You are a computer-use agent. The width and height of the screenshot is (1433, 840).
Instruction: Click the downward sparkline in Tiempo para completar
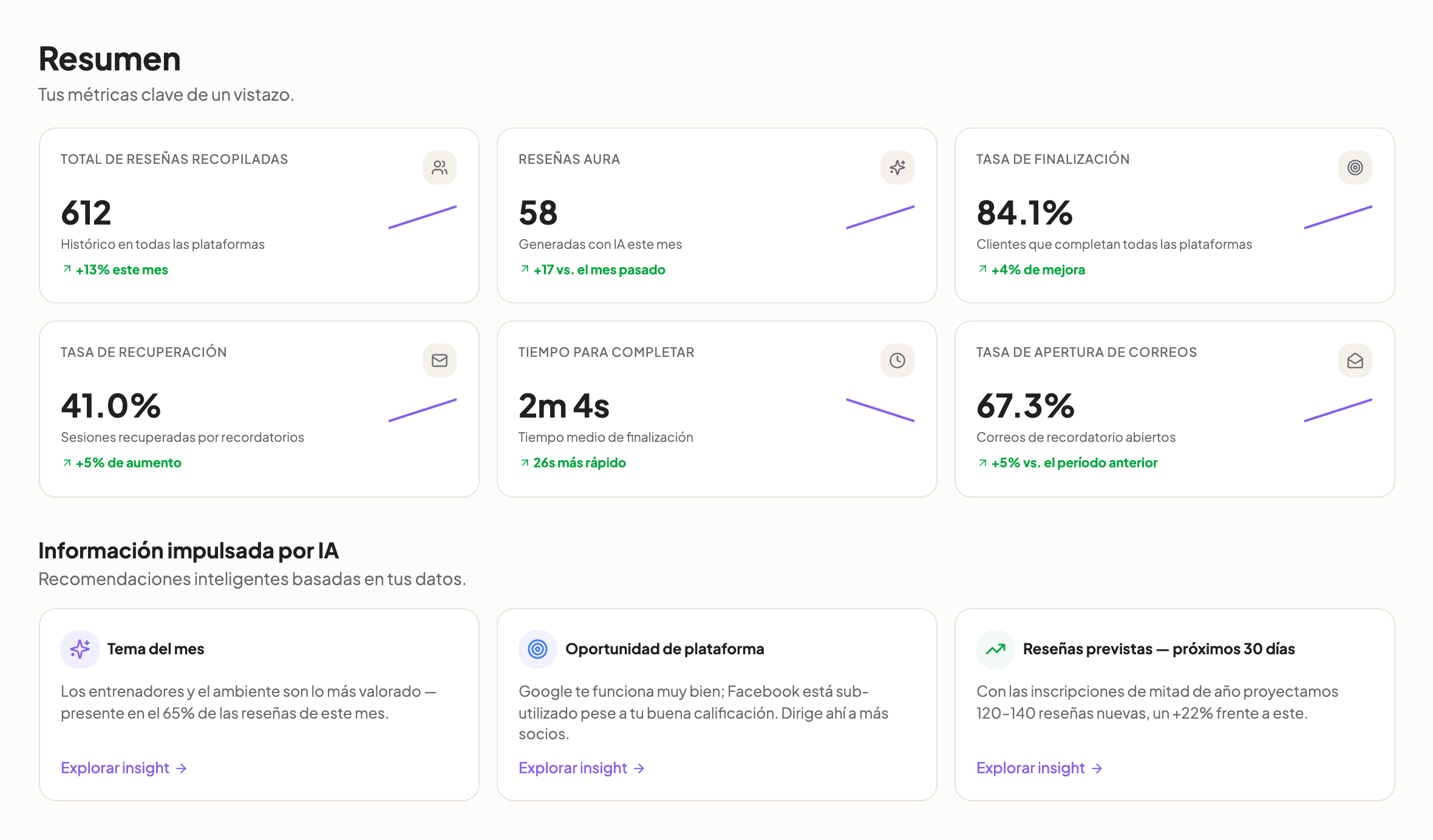[x=880, y=410]
